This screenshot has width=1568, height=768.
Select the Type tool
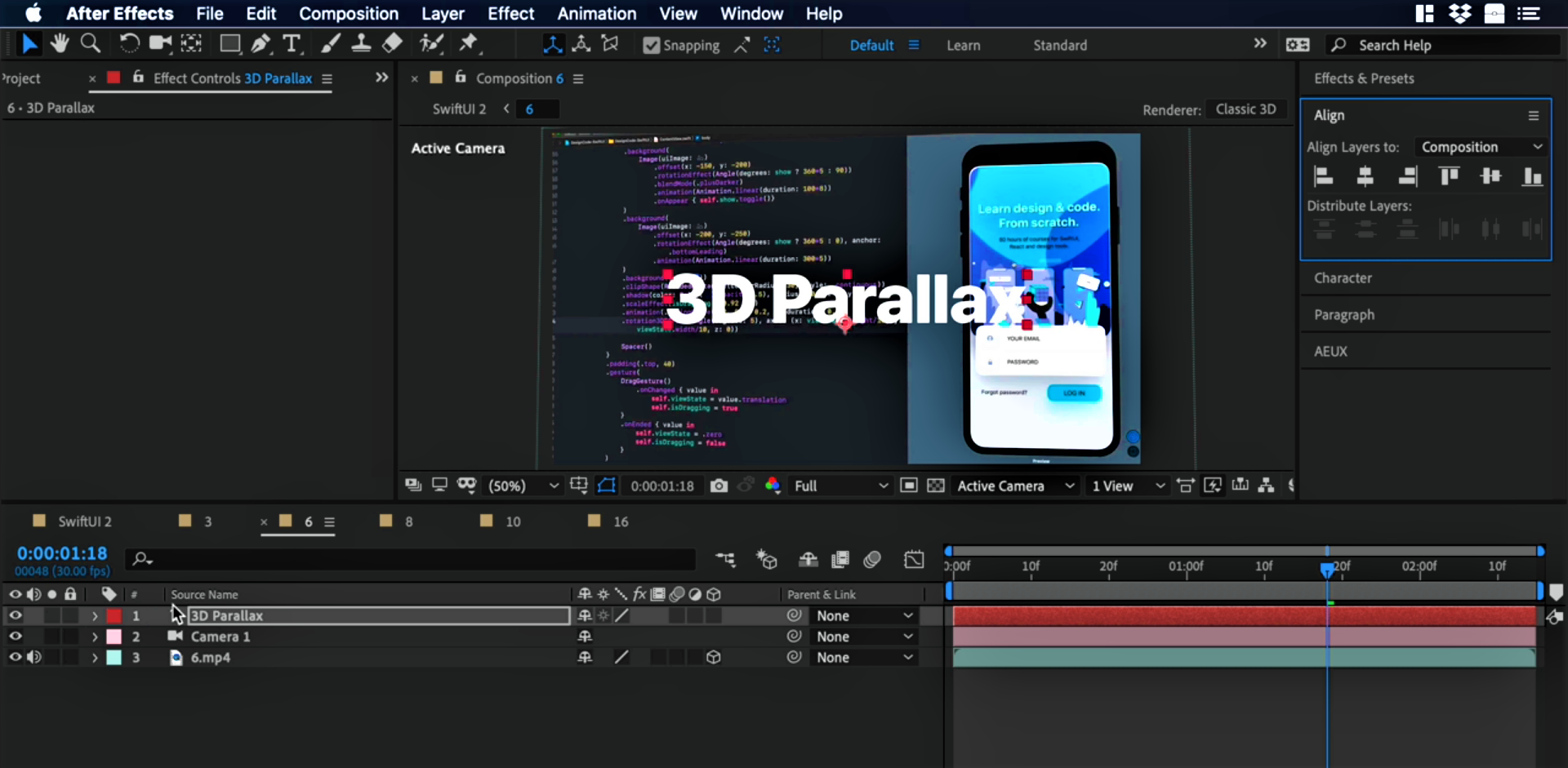coord(292,44)
